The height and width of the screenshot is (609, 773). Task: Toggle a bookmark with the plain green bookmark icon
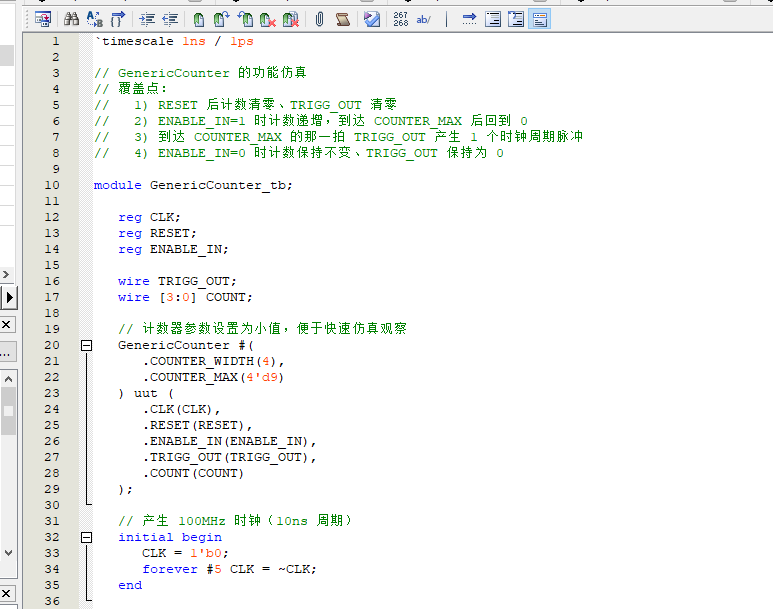click(x=199, y=20)
